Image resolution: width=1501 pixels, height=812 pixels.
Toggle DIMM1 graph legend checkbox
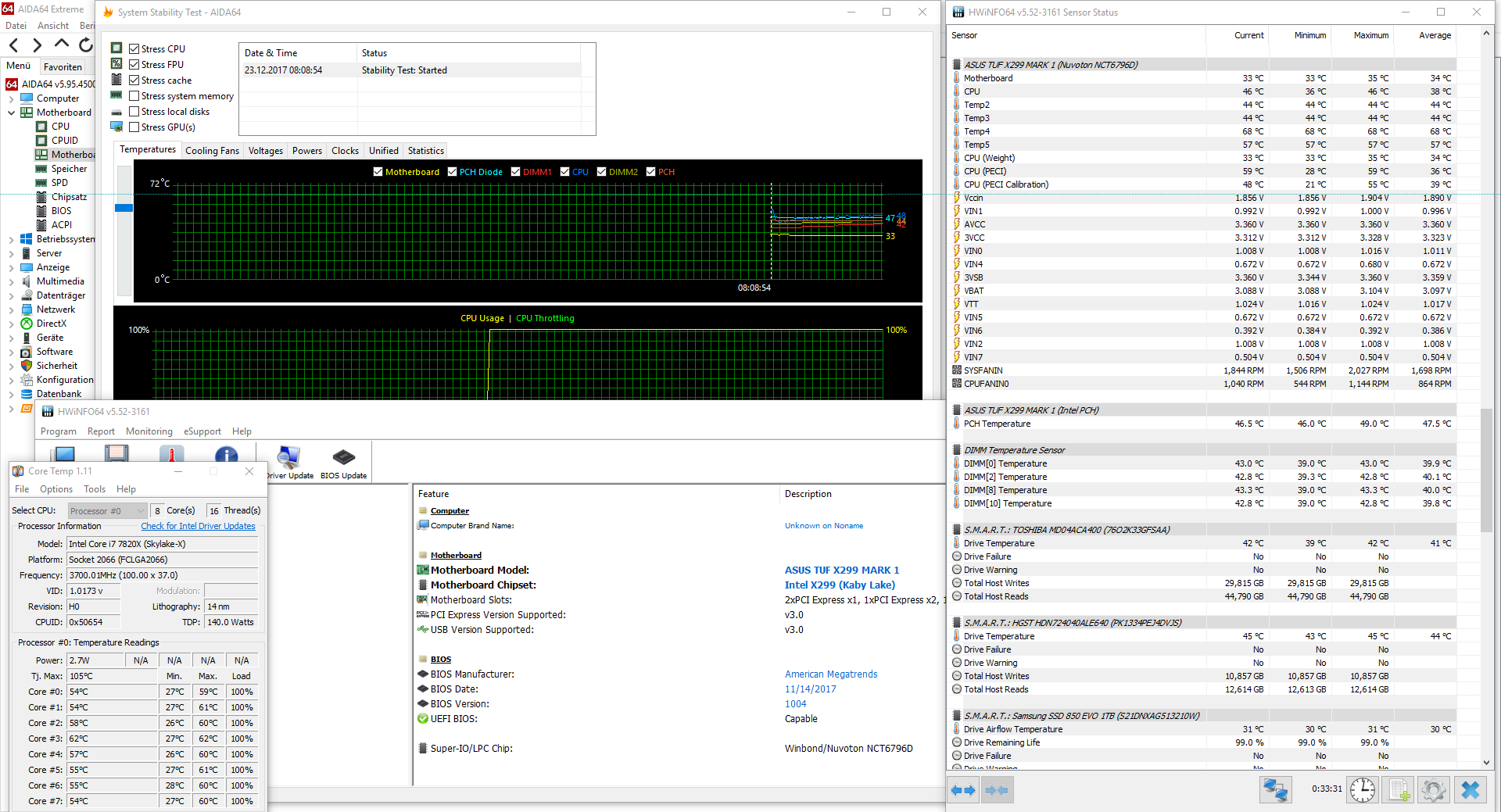click(516, 172)
